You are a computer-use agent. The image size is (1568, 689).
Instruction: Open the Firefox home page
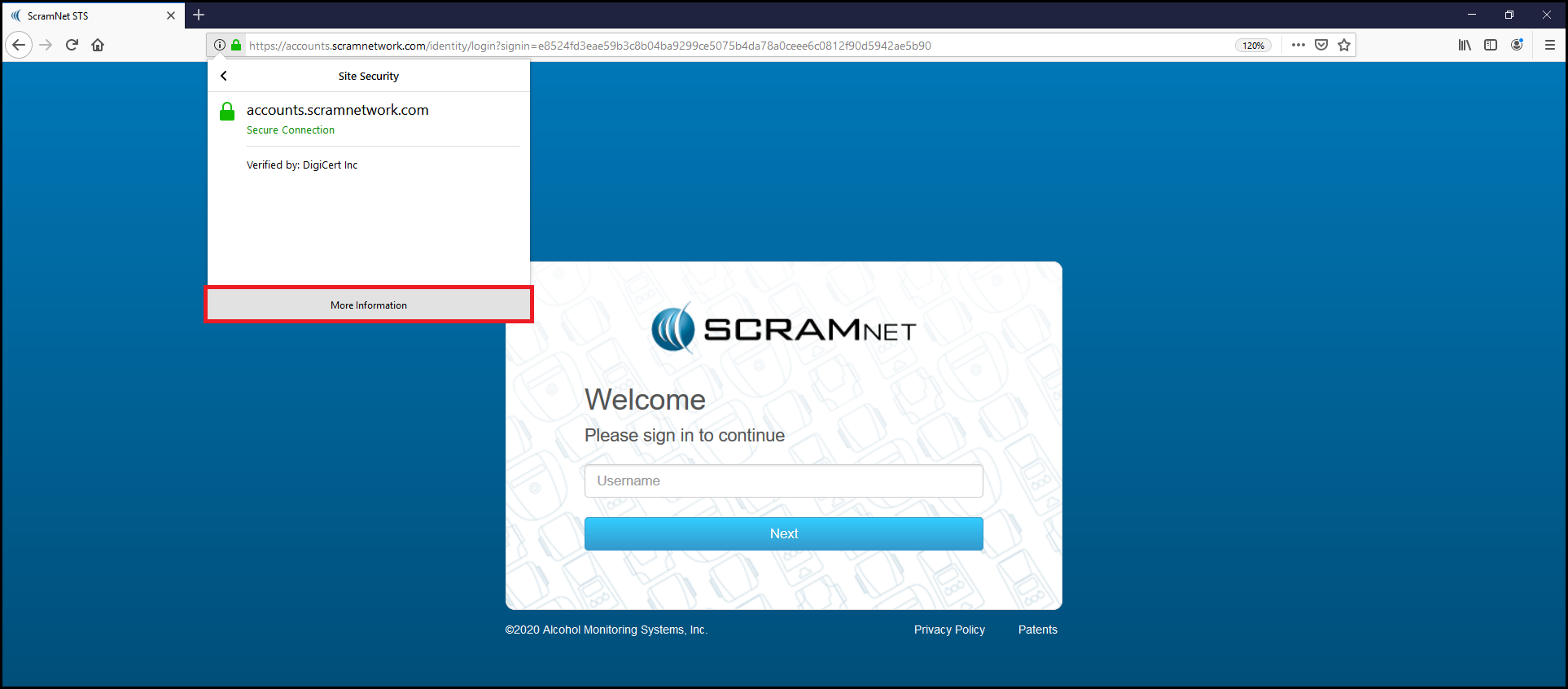click(x=98, y=45)
